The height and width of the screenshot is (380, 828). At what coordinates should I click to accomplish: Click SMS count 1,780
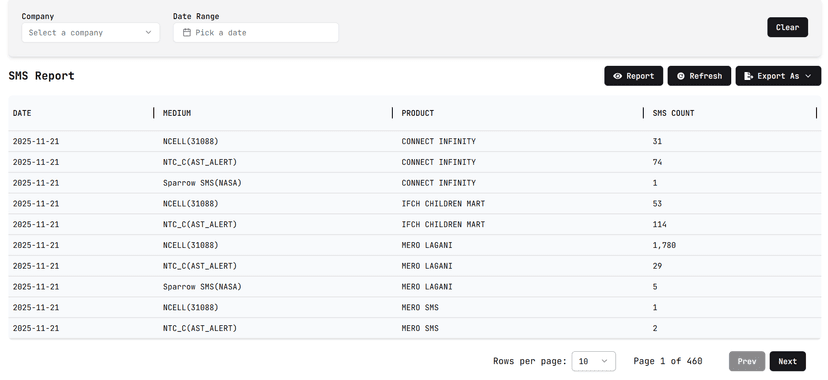664,245
